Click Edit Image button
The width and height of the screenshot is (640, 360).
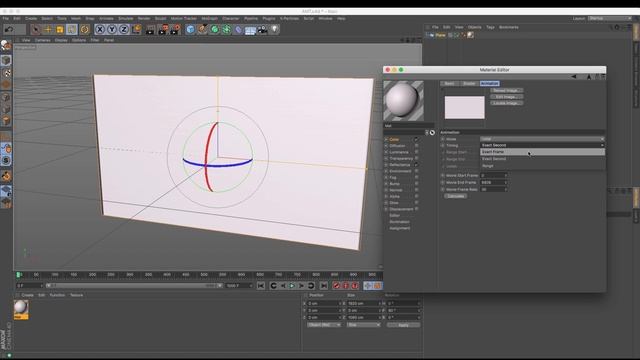coord(506,97)
